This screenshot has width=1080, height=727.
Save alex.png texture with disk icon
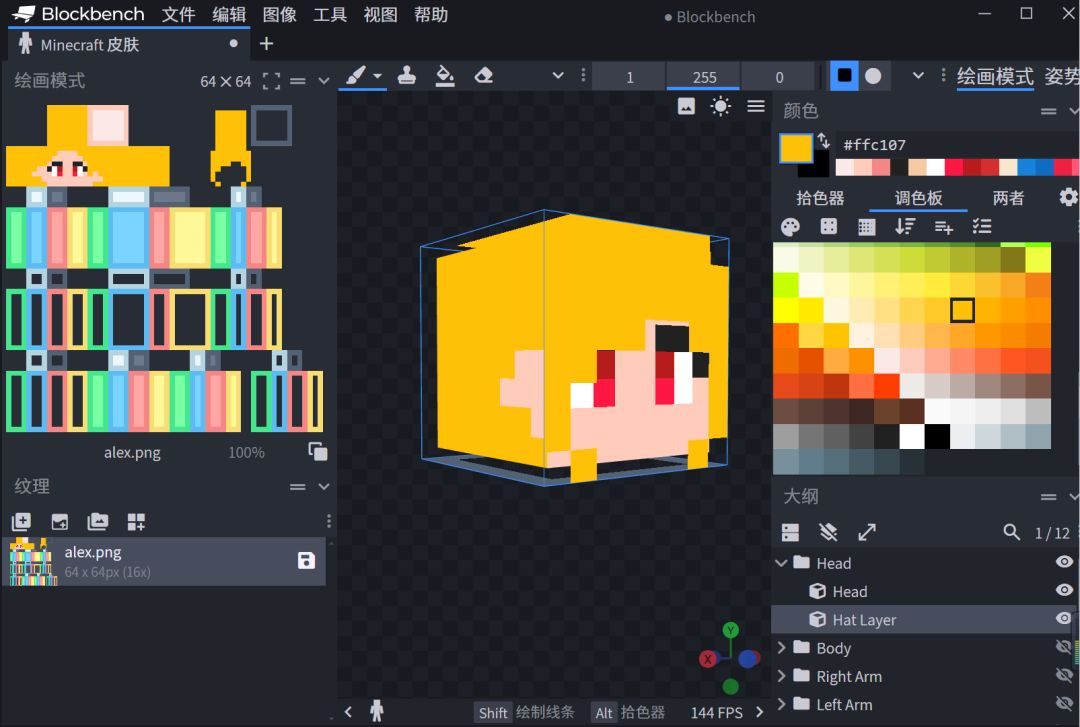(307, 561)
